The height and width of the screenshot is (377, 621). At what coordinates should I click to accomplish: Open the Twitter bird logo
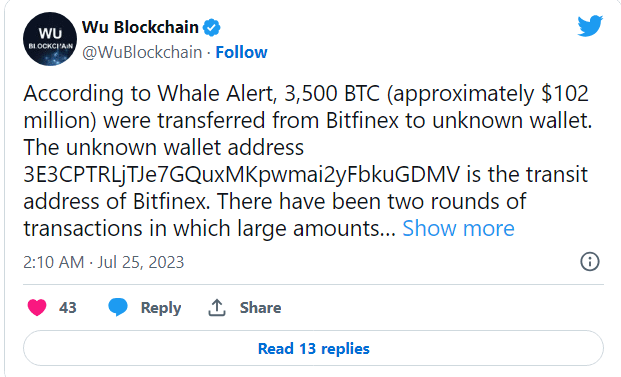coord(590,26)
